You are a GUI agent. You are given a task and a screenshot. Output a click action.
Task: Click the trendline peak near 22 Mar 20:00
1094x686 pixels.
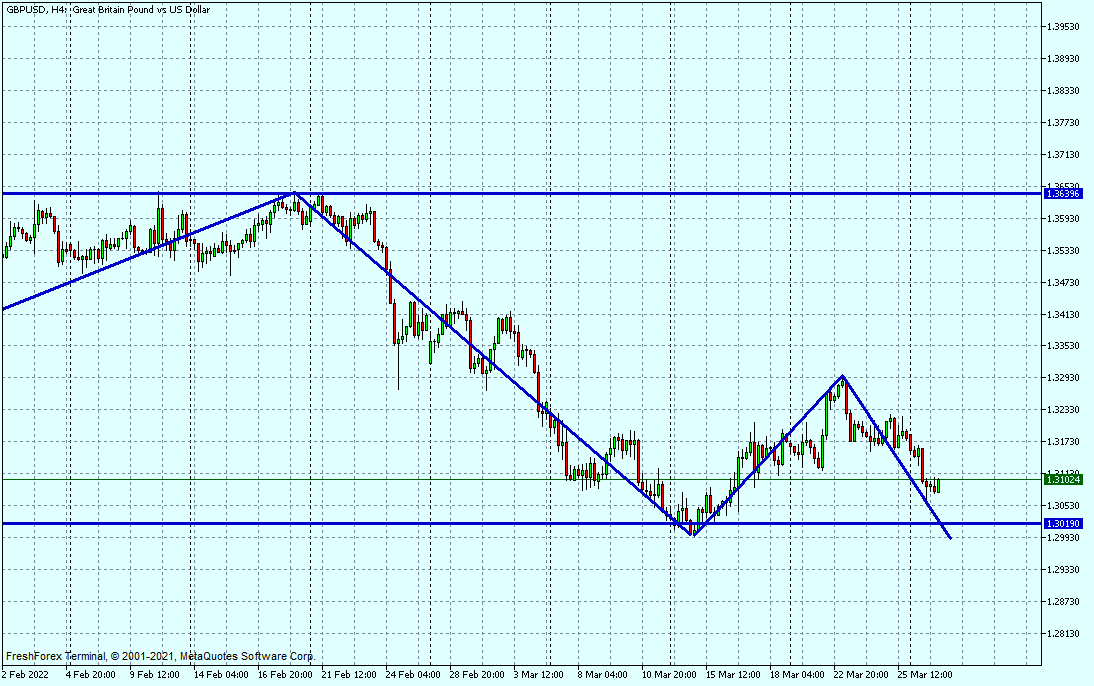coord(843,377)
